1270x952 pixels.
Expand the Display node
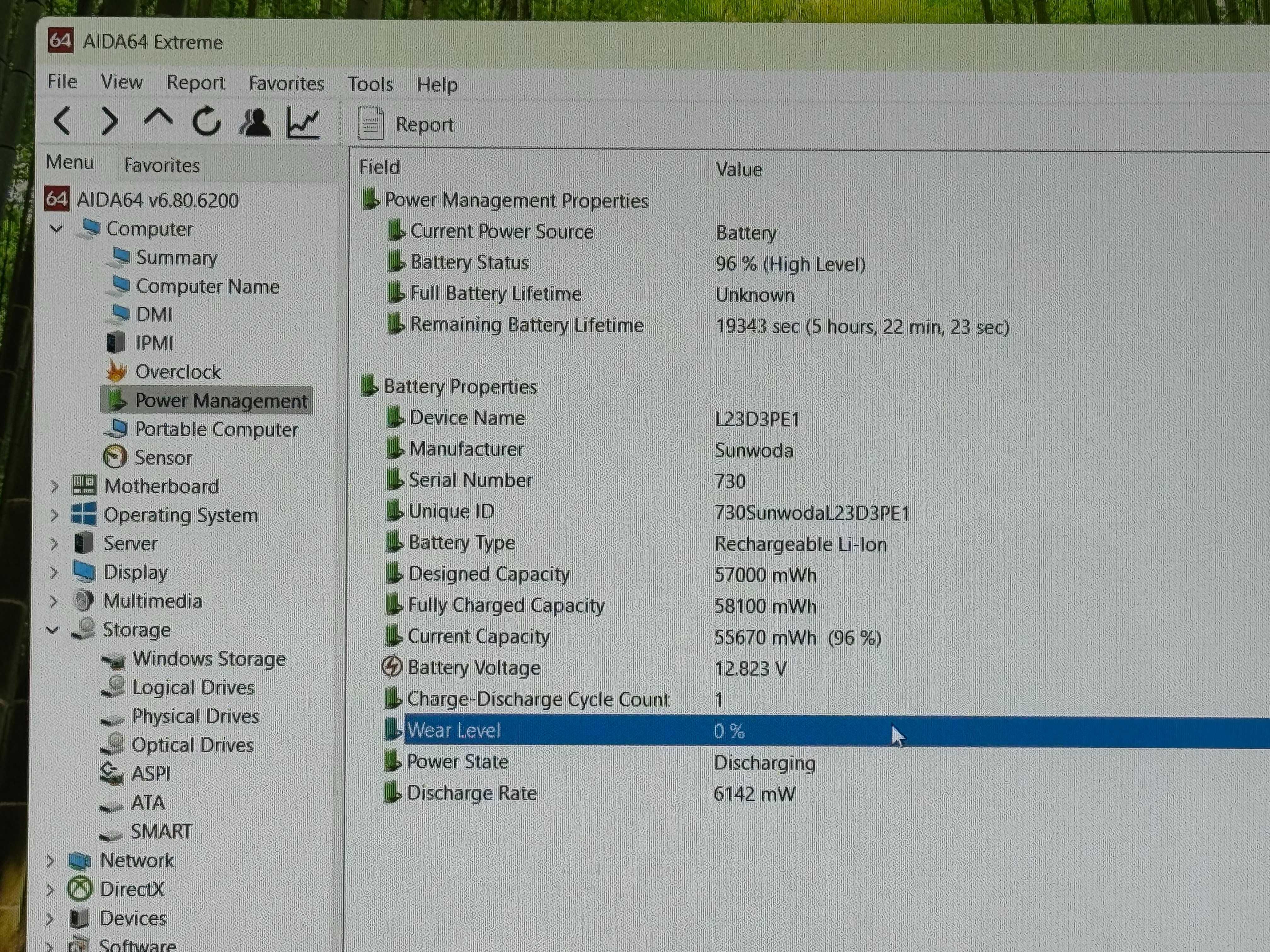[x=54, y=572]
